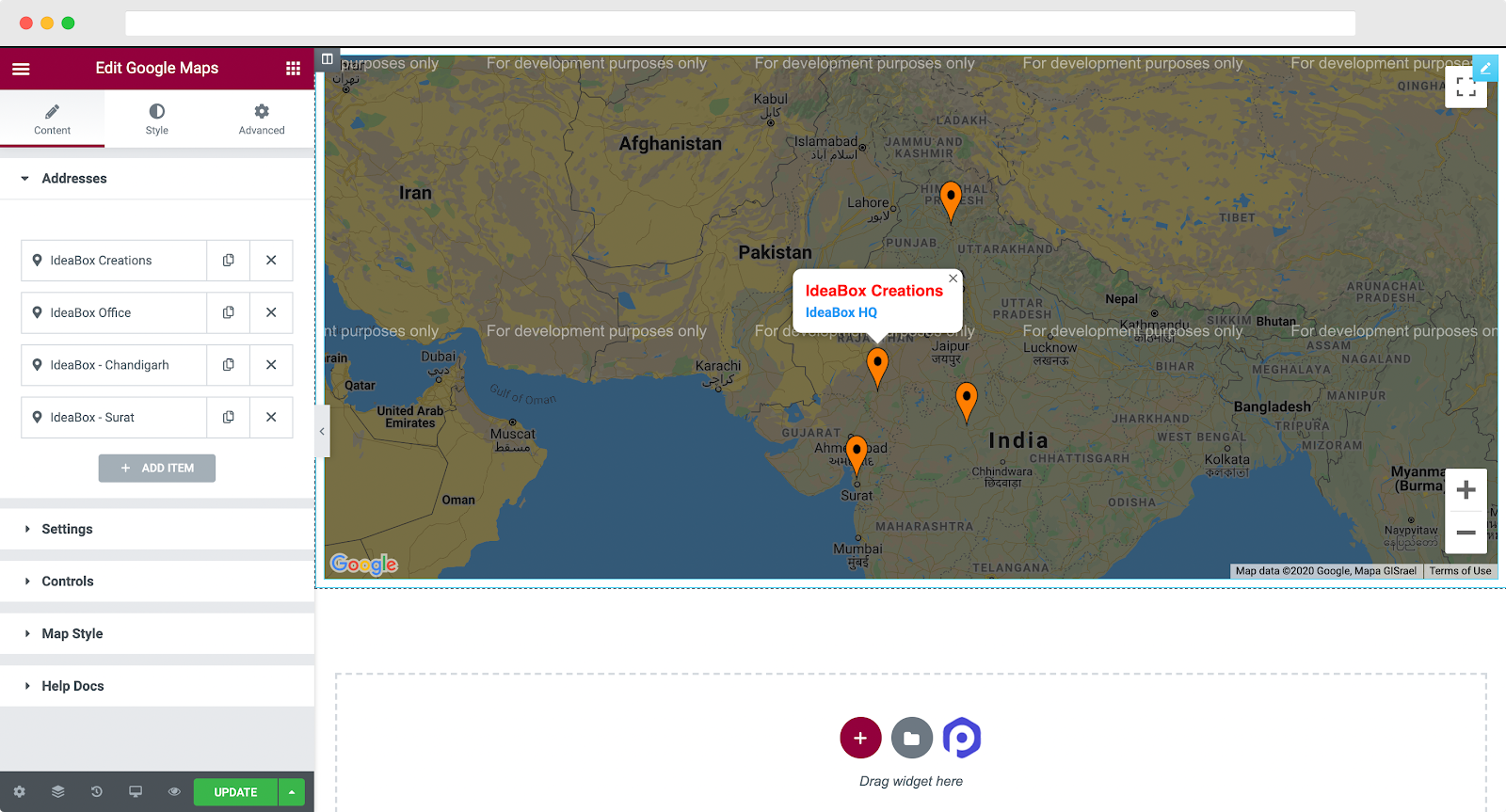The image size is (1506, 812).
Task: Expand the Settings section
Action: [x=157, y=529]
